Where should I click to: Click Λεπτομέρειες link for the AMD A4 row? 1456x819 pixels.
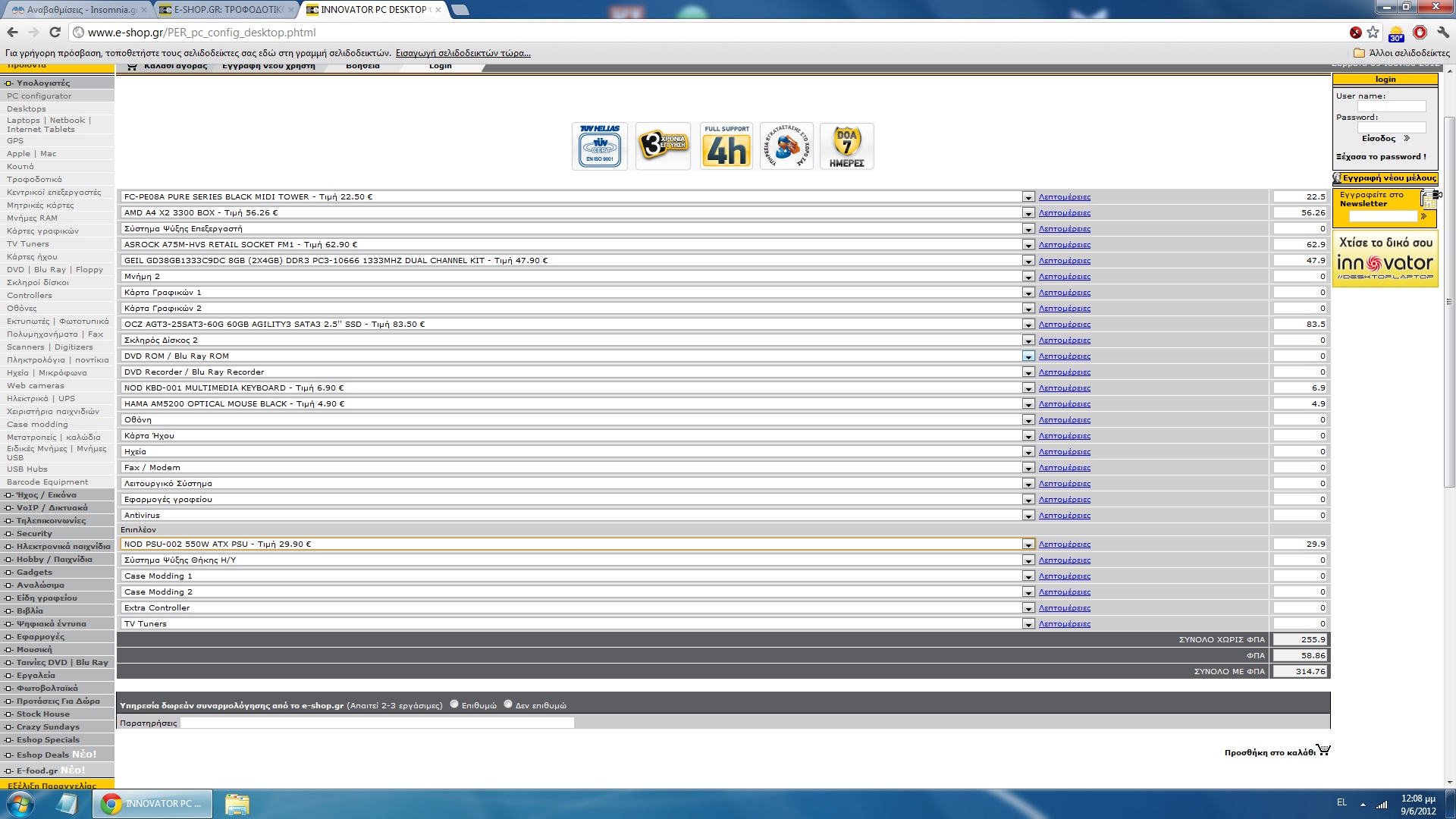1065,212
